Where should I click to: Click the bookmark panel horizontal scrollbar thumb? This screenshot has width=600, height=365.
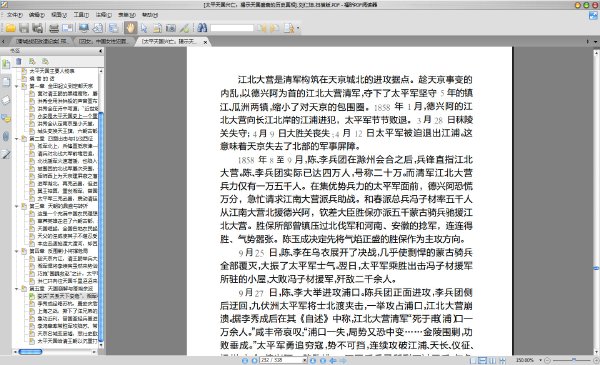[30, 352]
